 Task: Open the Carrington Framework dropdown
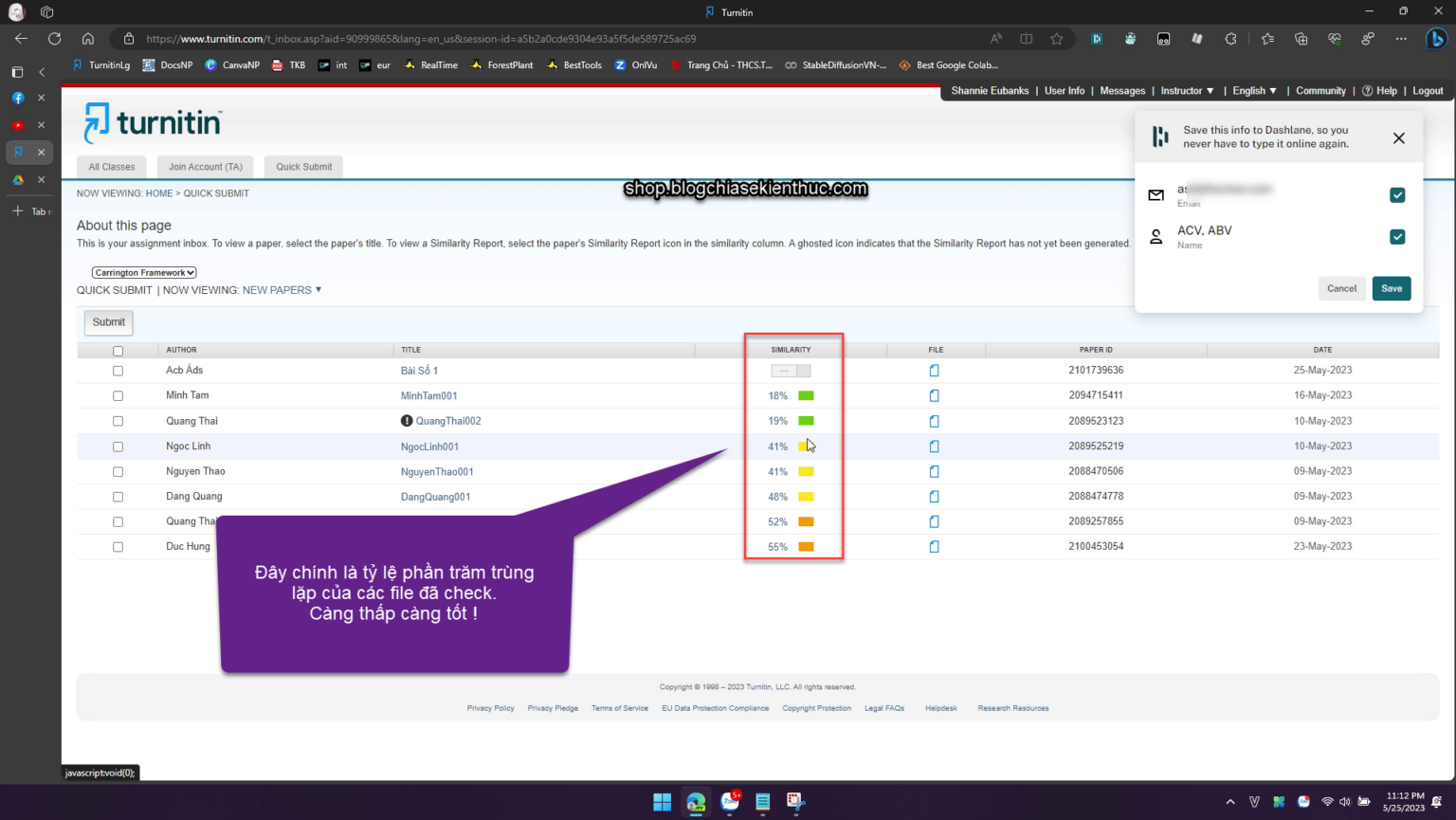(x=144, y=273)
